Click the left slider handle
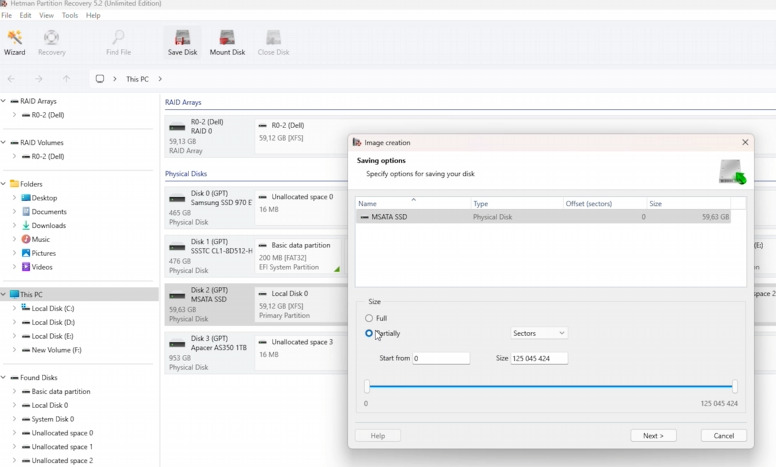This screenshot has width=776, height=467. [x=367, y=386]
